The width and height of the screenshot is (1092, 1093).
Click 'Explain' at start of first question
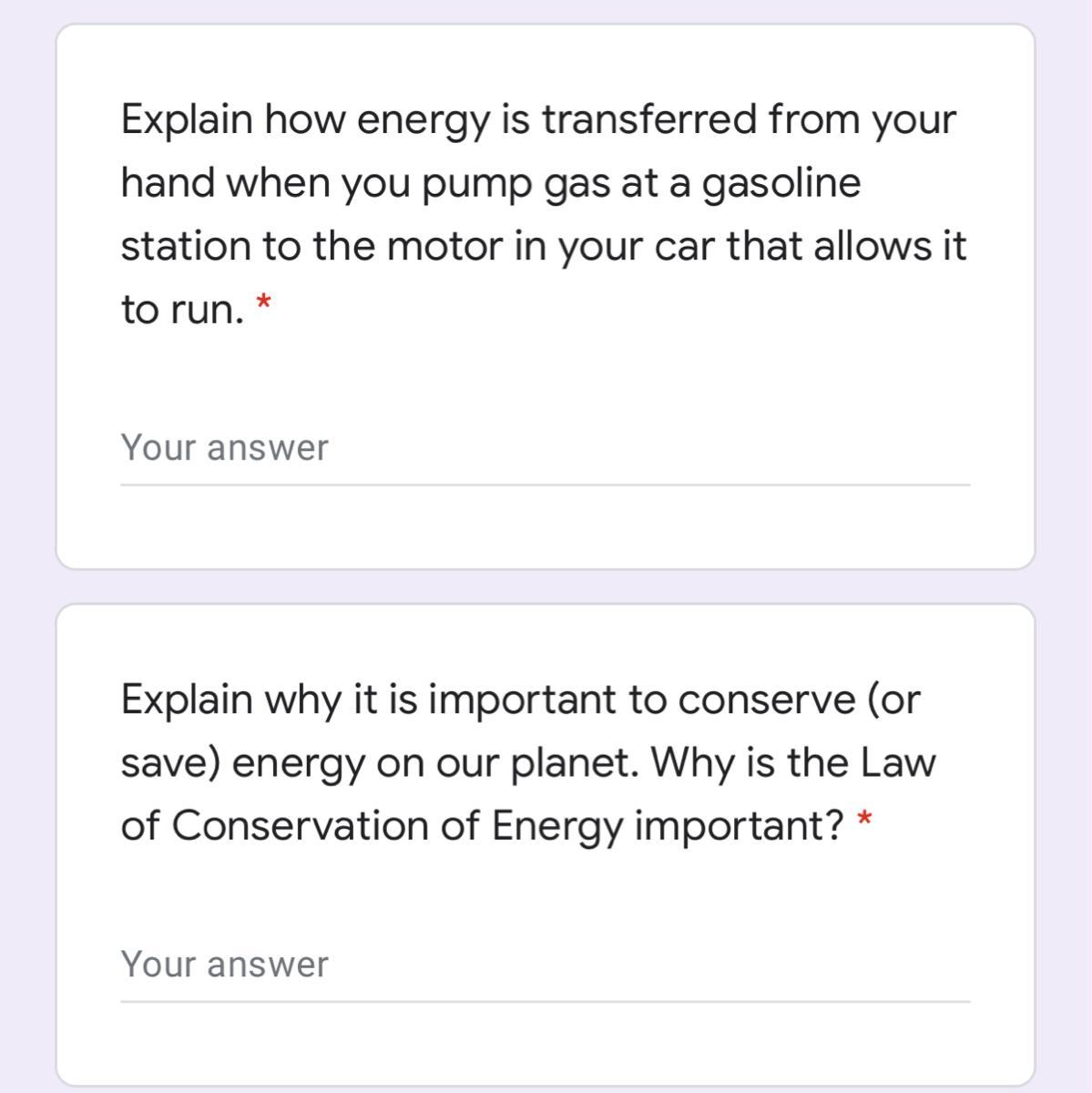coord(187,119)
